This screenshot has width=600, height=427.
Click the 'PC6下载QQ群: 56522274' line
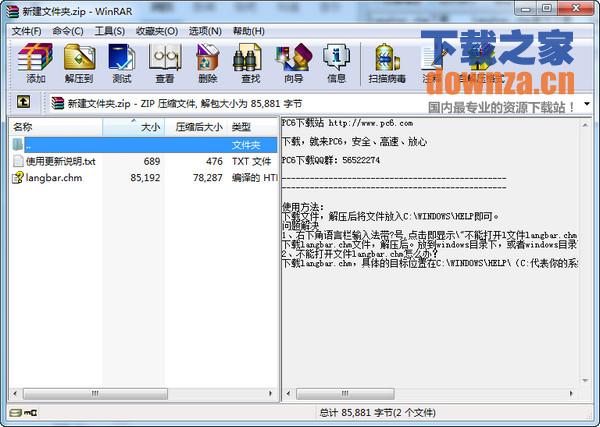pos(331,160)
